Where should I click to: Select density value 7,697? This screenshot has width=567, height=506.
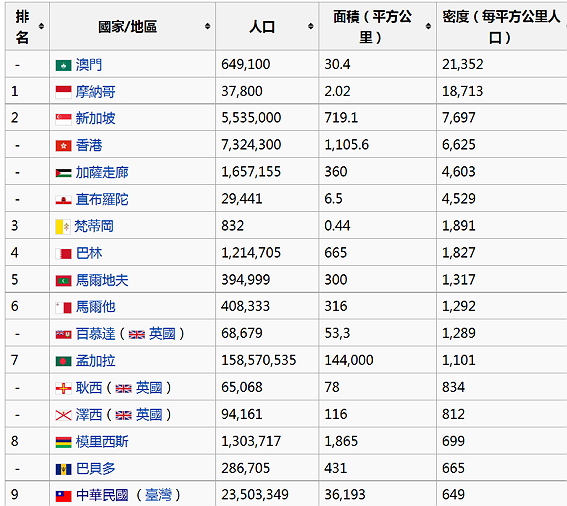[459, 118]
